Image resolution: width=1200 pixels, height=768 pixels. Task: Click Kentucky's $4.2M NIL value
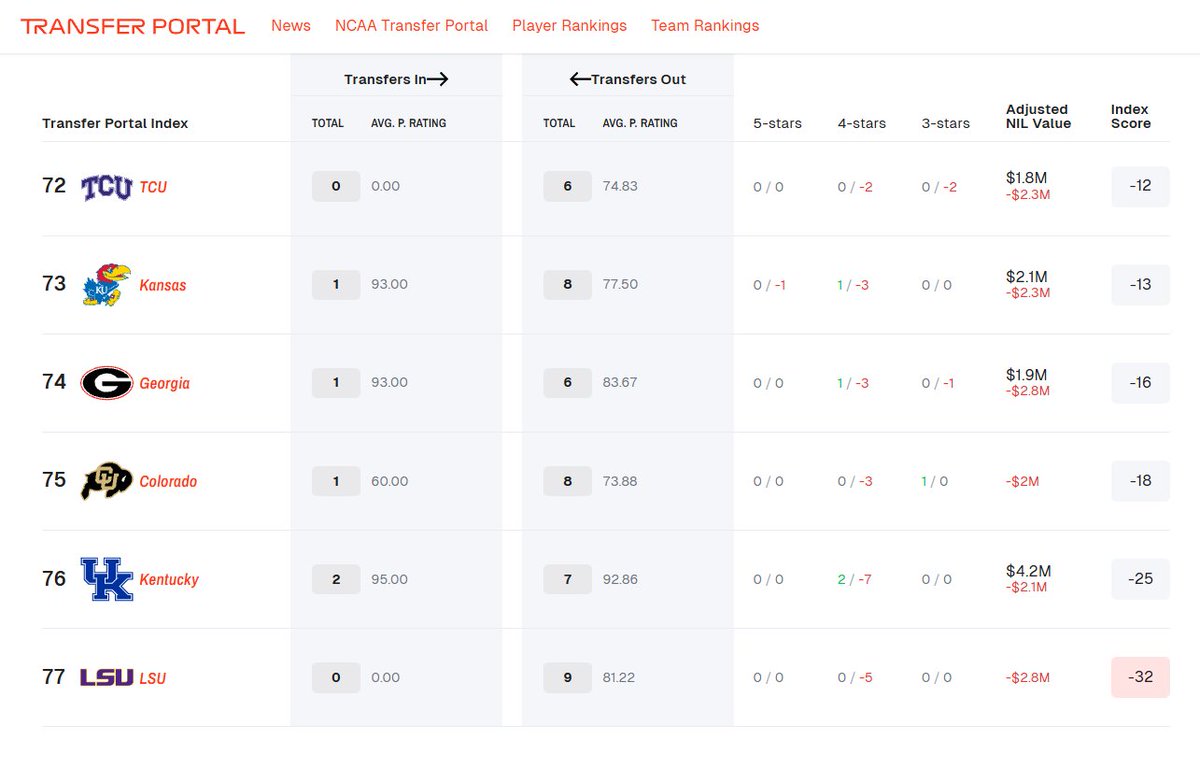tap(1028, 572)
